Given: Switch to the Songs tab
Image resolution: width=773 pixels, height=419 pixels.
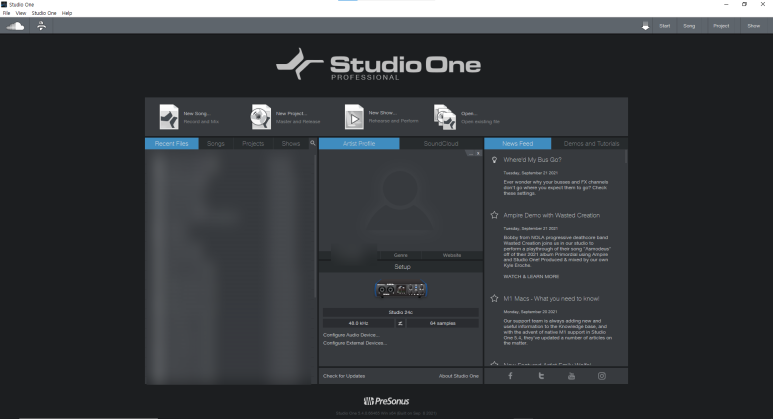Looking at the screenshot, I should [x=215, y=143].
